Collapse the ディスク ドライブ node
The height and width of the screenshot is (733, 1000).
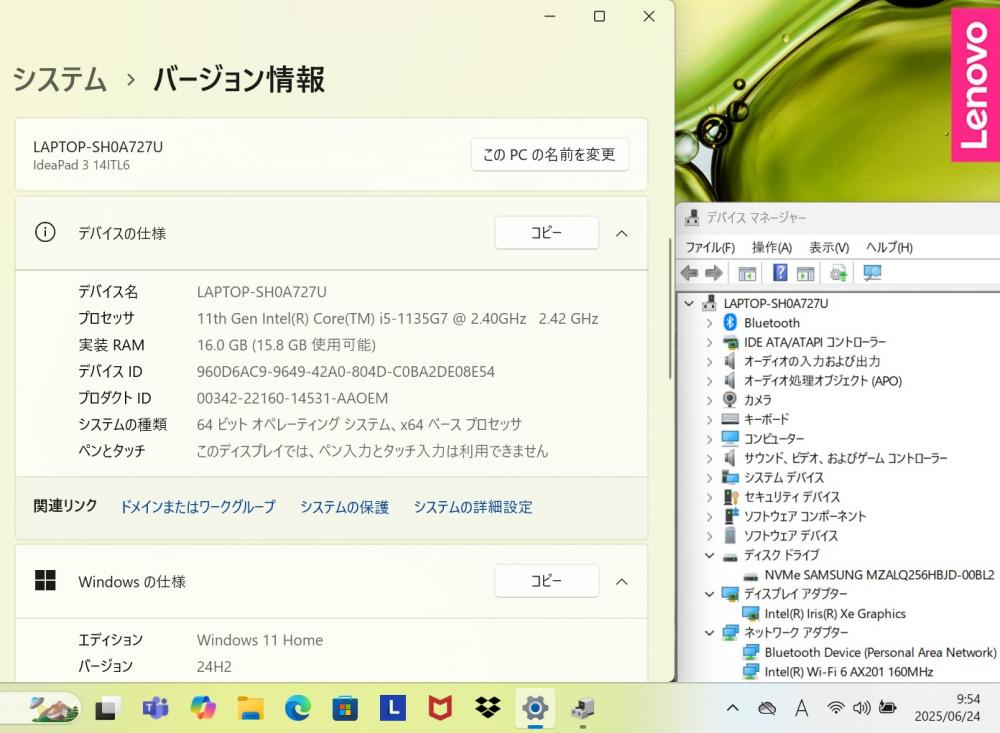pos(709,555)
